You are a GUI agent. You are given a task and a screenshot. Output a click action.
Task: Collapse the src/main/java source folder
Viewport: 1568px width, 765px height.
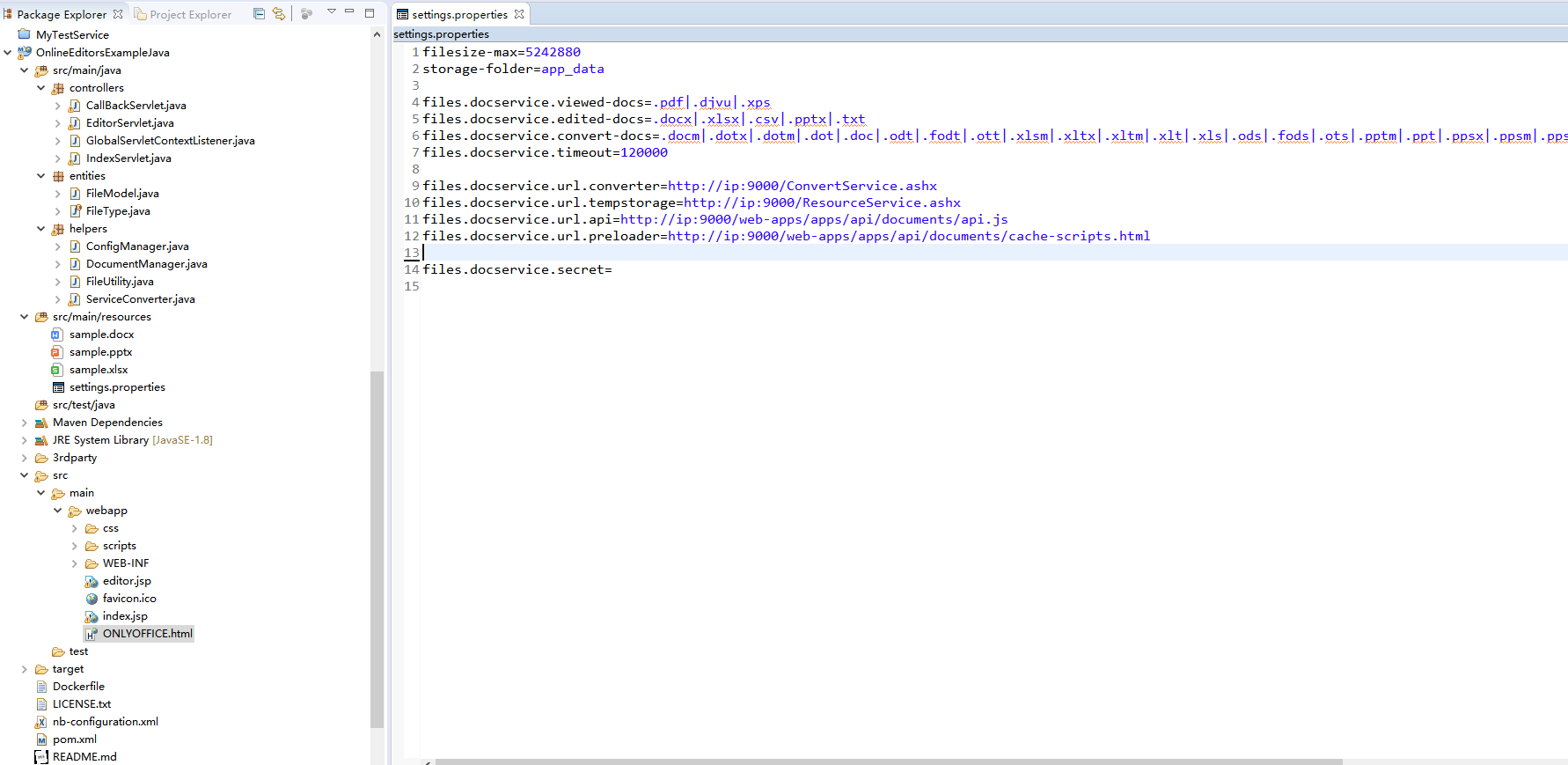25,70
